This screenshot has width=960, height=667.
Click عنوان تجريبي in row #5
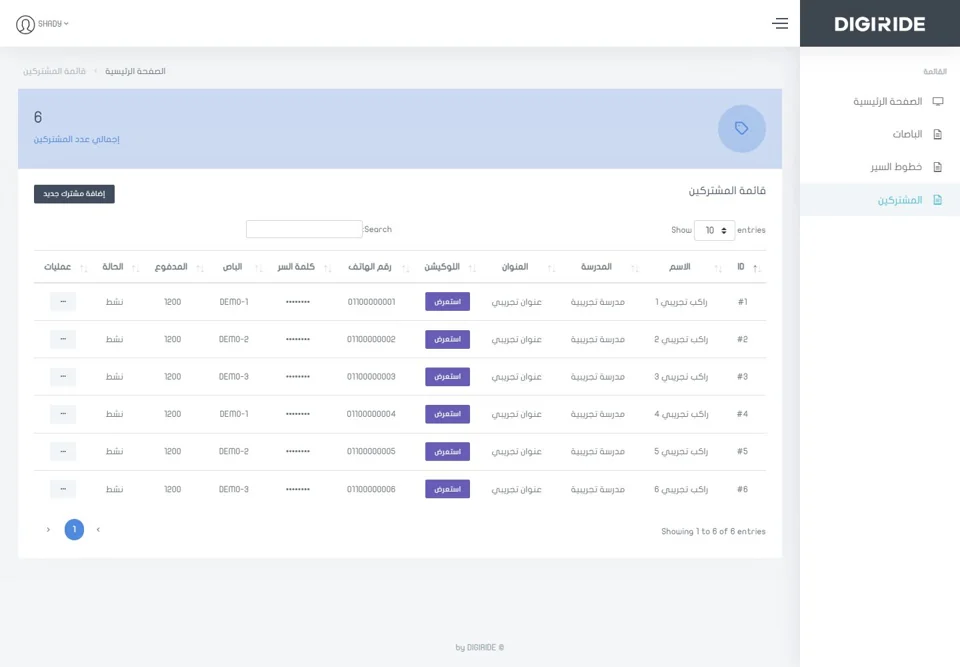(516, 451)
